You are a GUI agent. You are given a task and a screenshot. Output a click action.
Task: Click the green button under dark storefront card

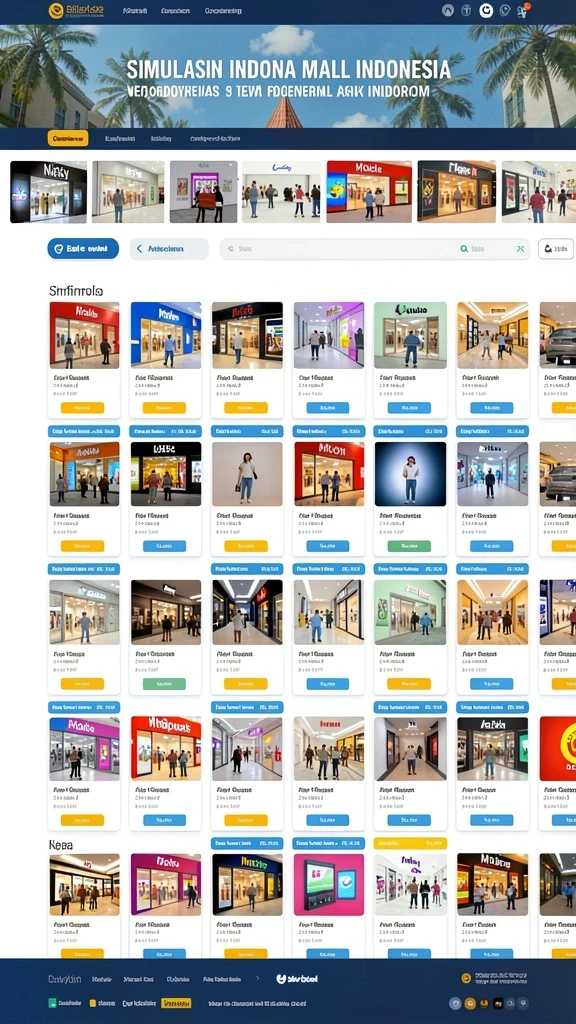tap(164, 684)
